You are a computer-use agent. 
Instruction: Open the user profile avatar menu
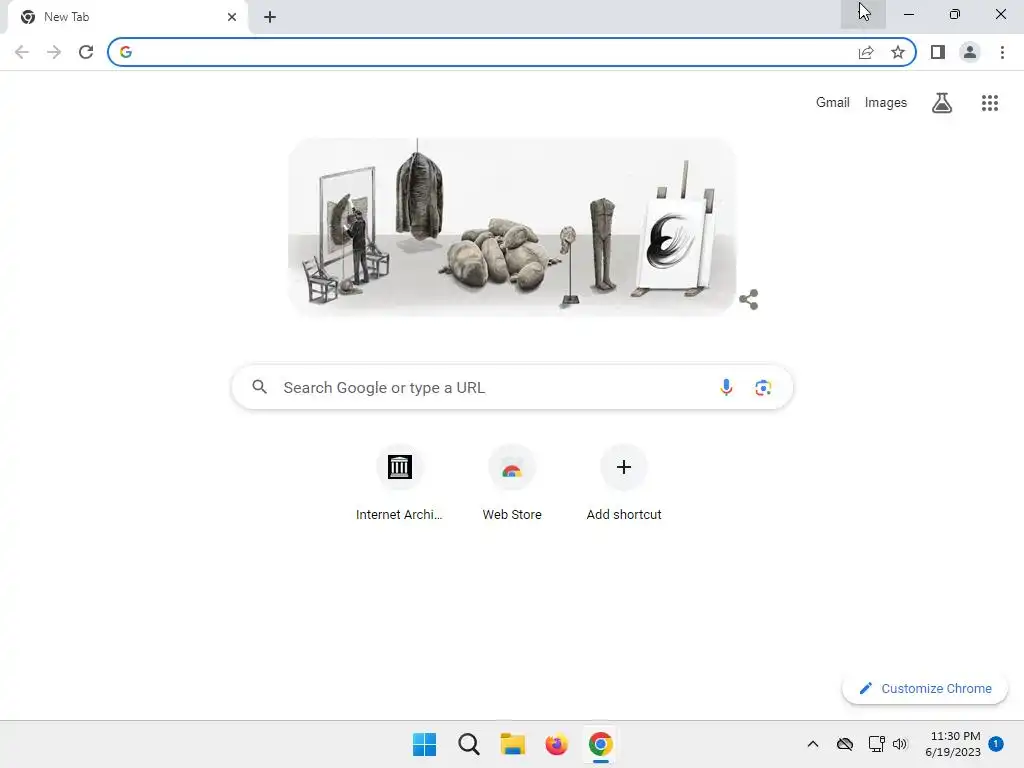point(970,52)
